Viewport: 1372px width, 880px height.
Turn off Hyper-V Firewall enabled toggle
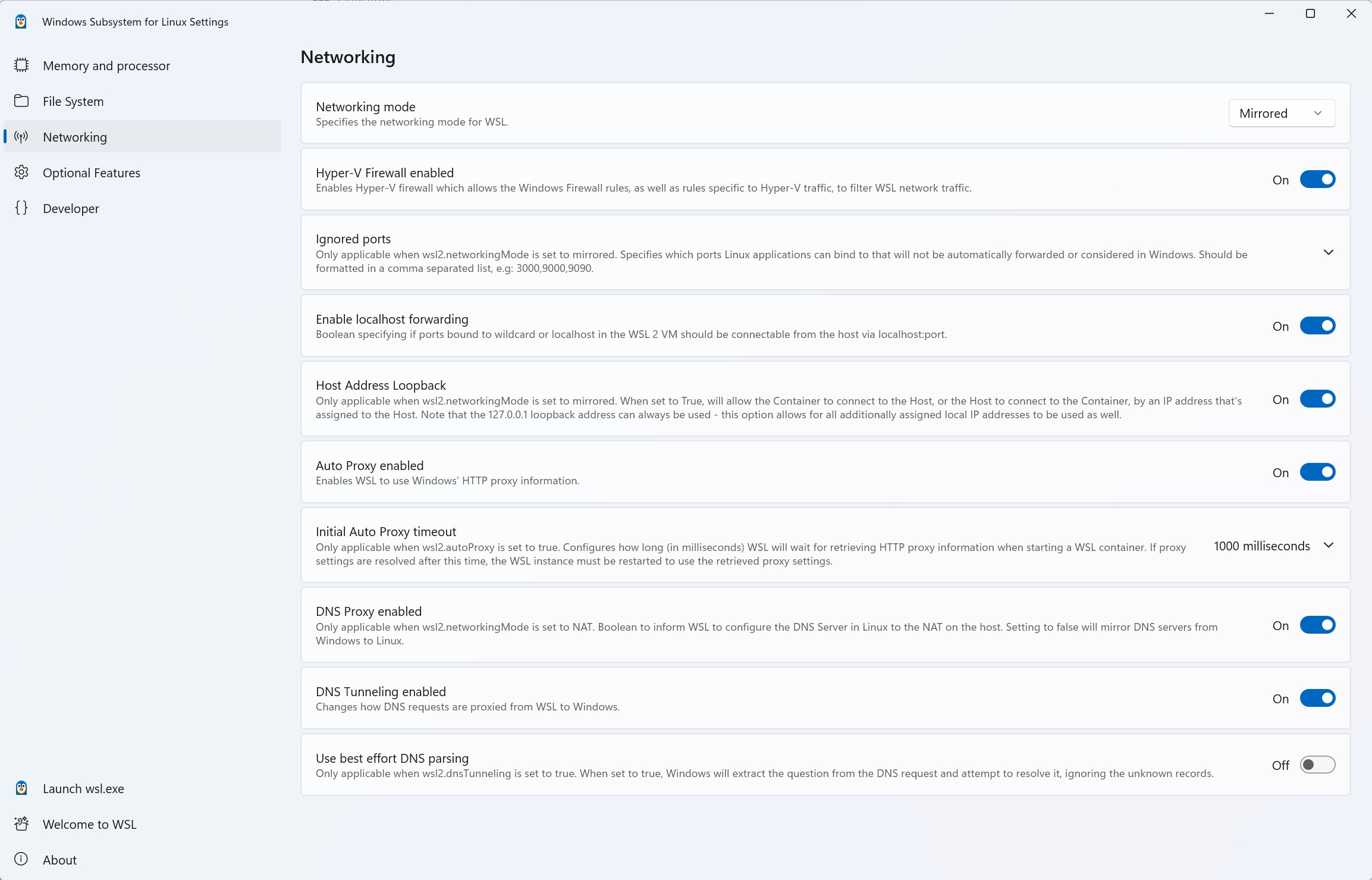(1317, 179)
